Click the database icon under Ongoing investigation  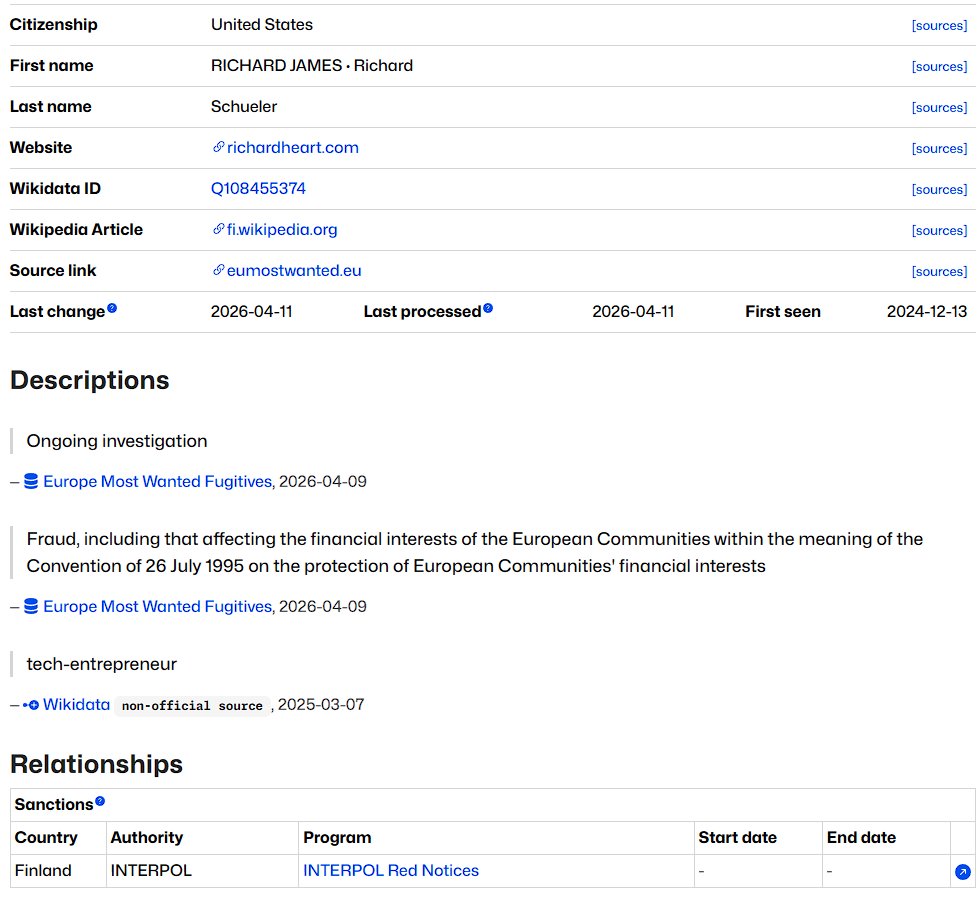tap(31, 481)
